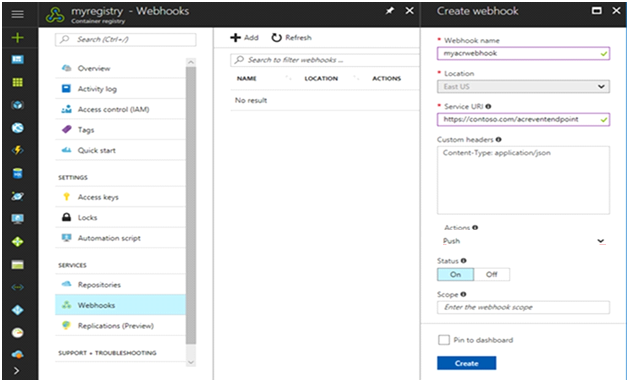Open the hamburger menu in the portal sidebar
Screen dimensions: 629x382
click(17, 14)
